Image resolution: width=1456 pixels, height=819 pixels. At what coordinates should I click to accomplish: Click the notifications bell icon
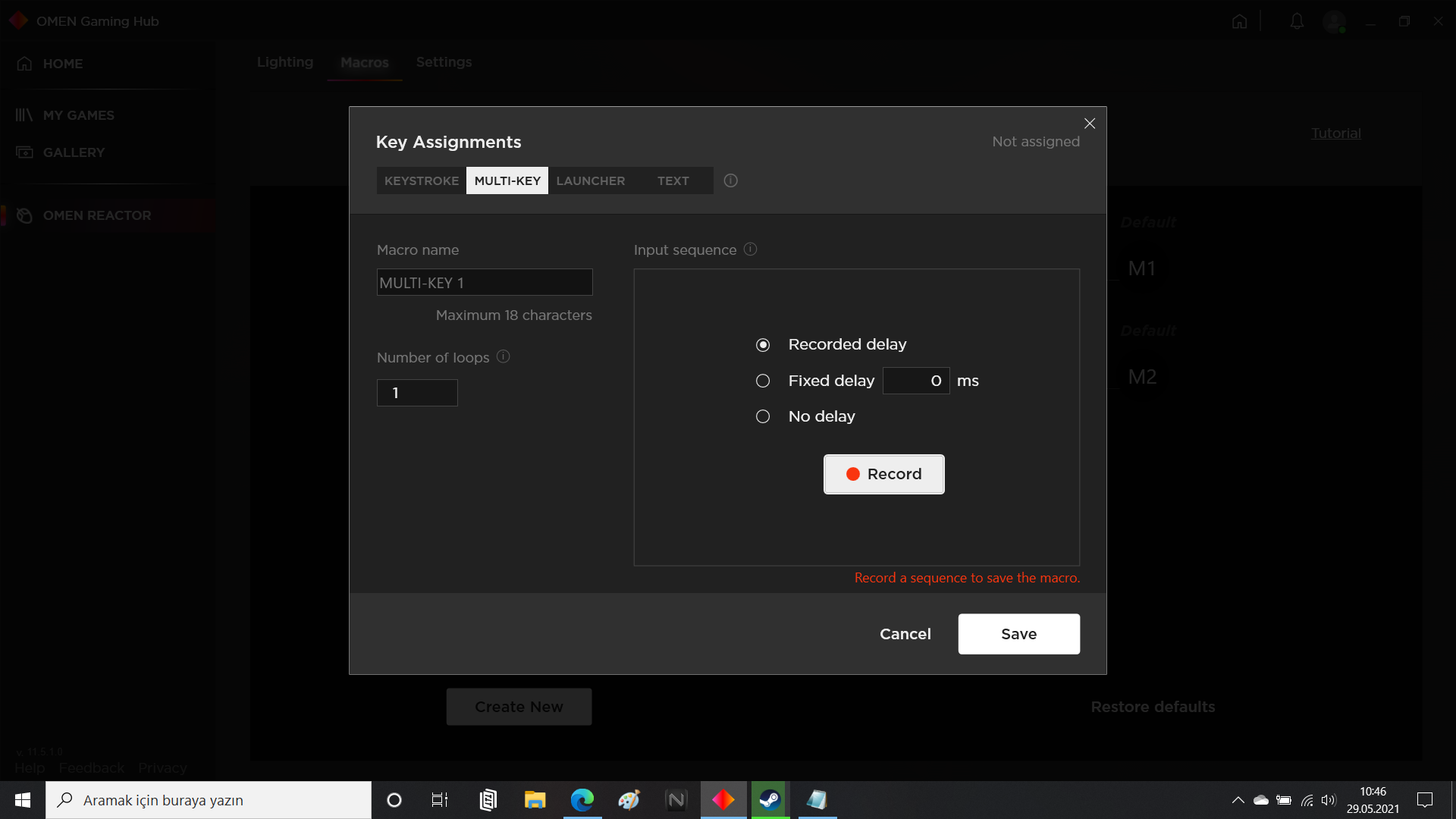(x=1297, y=20)
